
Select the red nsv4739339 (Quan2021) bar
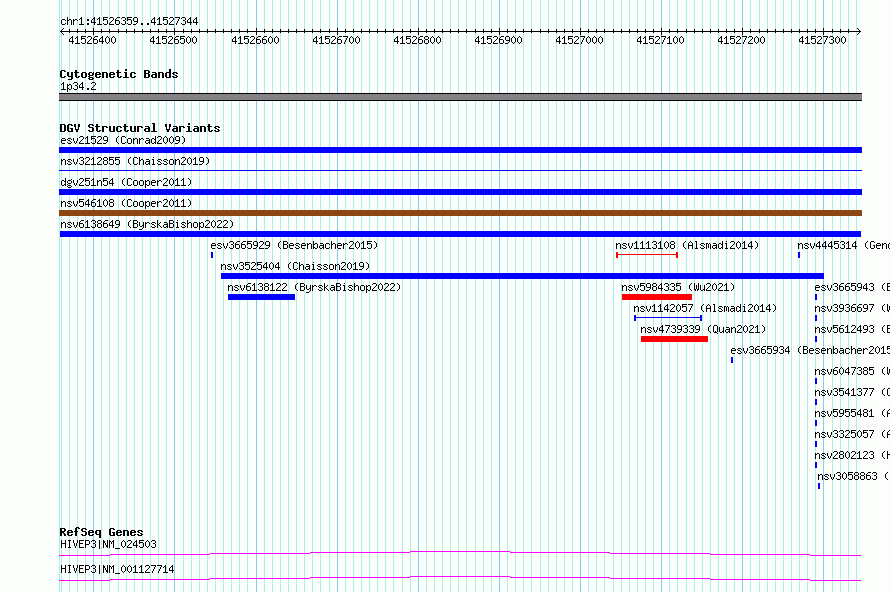[x=674, y=339]
